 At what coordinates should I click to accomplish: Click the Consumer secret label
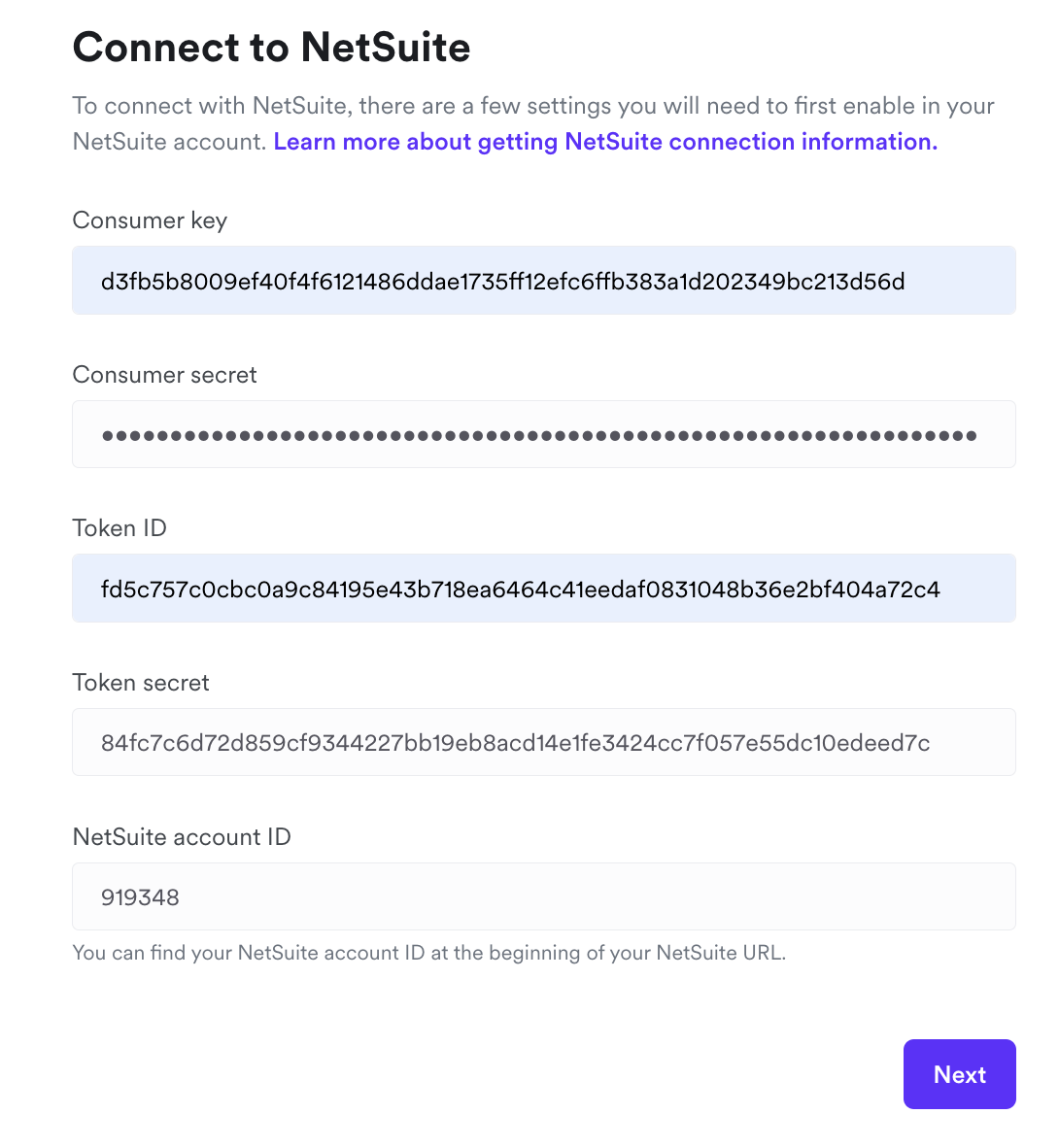pos(164,375)
